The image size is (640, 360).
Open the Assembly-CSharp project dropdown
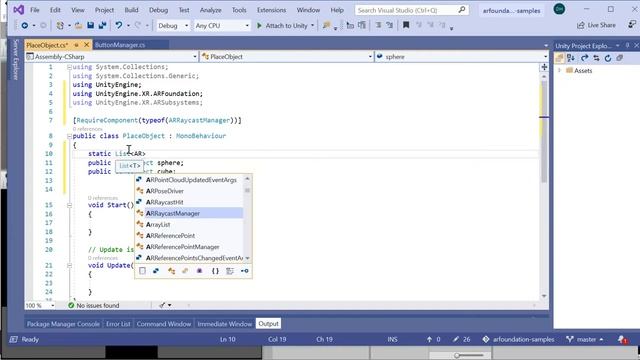point(111,57)
